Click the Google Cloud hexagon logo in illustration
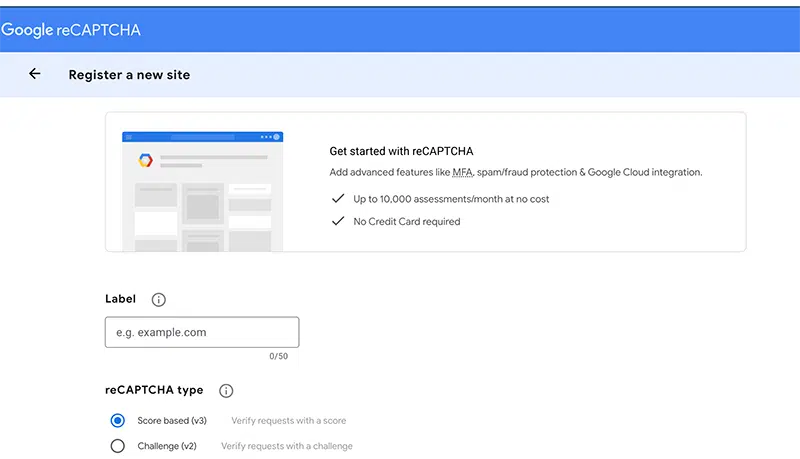 (x=144, y=160)
